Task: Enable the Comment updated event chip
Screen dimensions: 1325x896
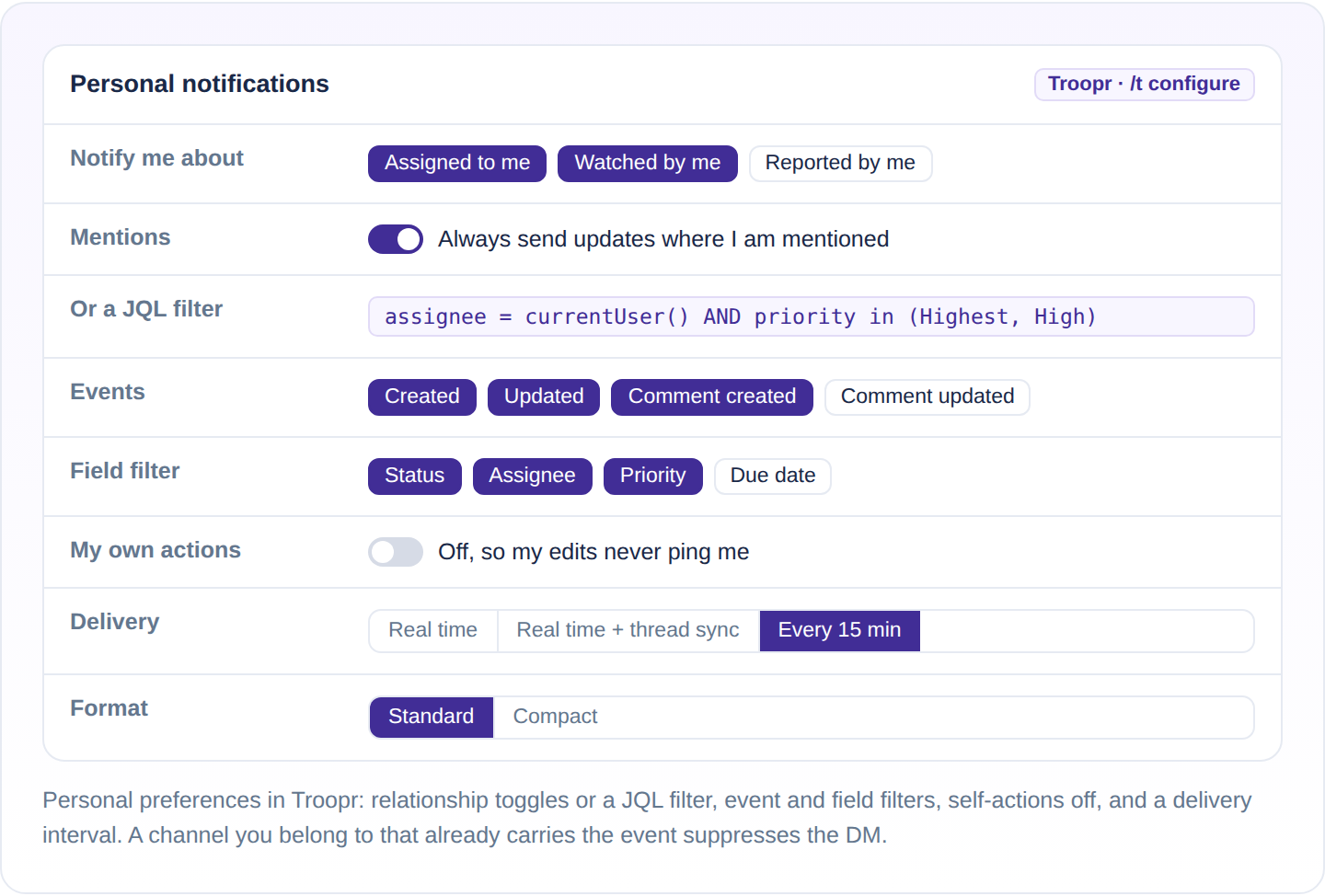Action: (927, 397)
